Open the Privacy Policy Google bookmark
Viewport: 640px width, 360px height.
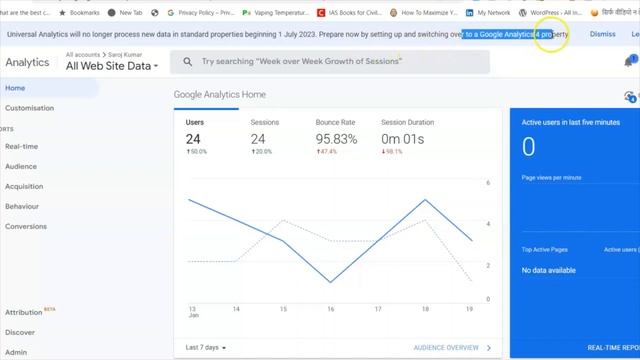pos(201,13)
